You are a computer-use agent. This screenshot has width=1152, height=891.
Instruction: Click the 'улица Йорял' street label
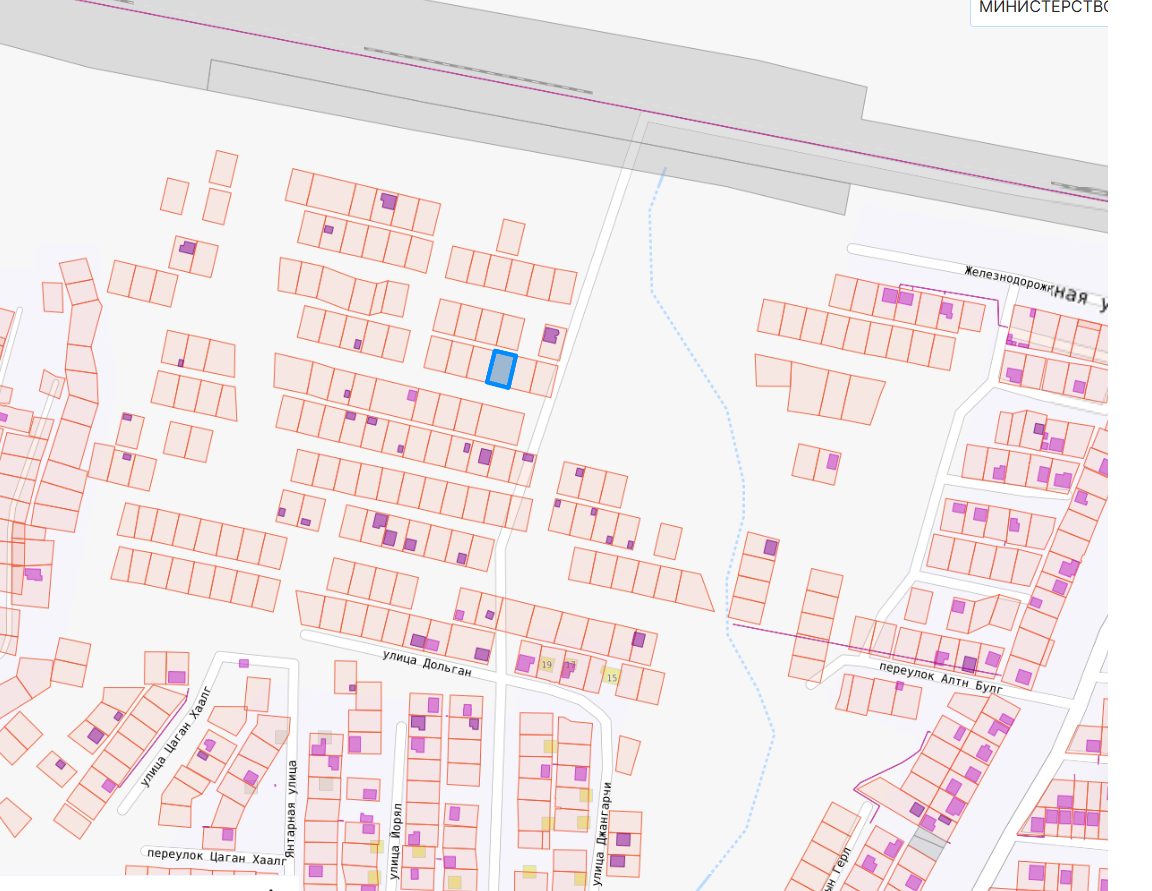pos(396,840)
